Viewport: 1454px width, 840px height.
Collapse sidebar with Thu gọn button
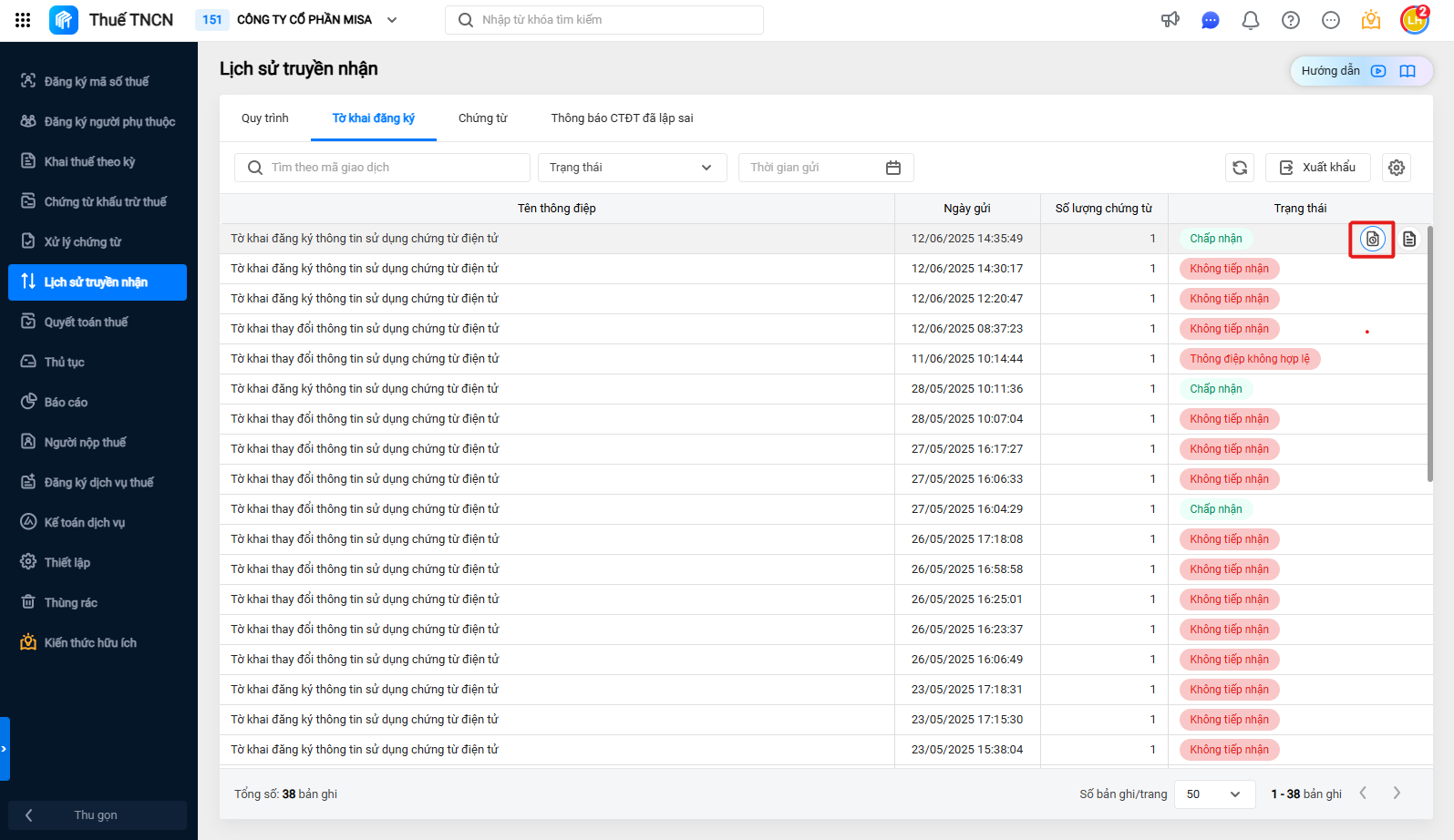click(x=97, y=815)
